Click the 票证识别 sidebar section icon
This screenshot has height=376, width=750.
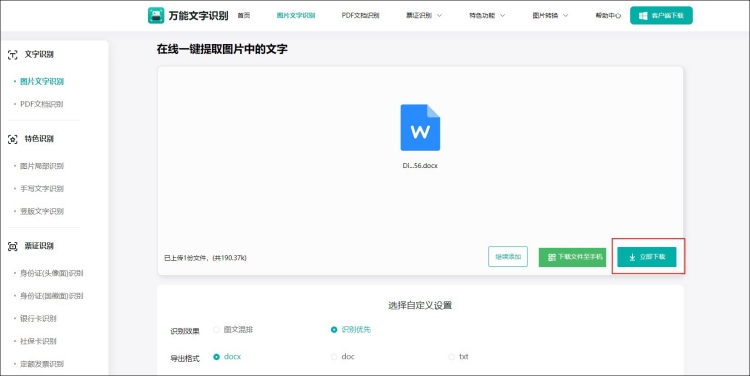click(x=13, y=246)
